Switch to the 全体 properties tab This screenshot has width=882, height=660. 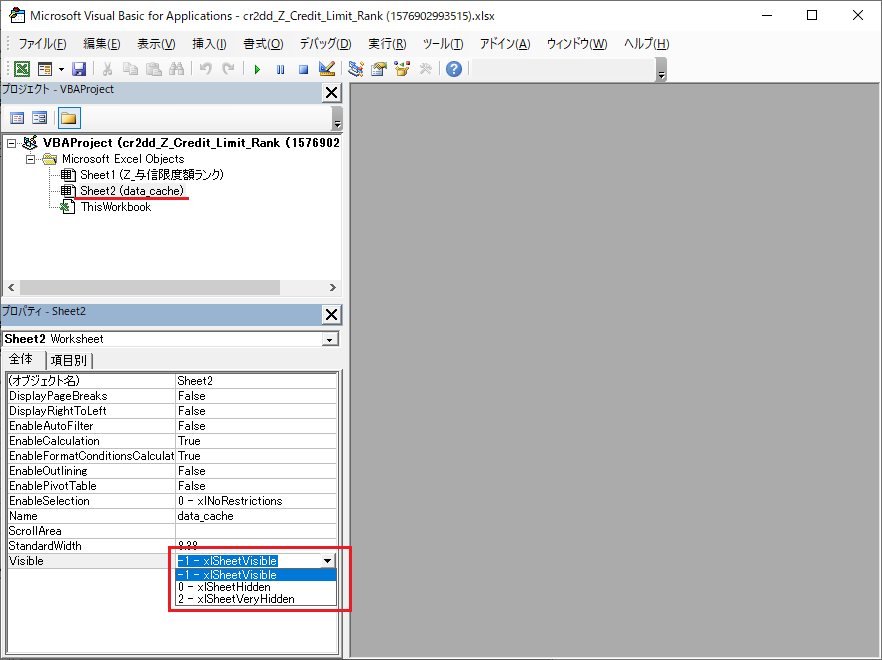(22, 360)
